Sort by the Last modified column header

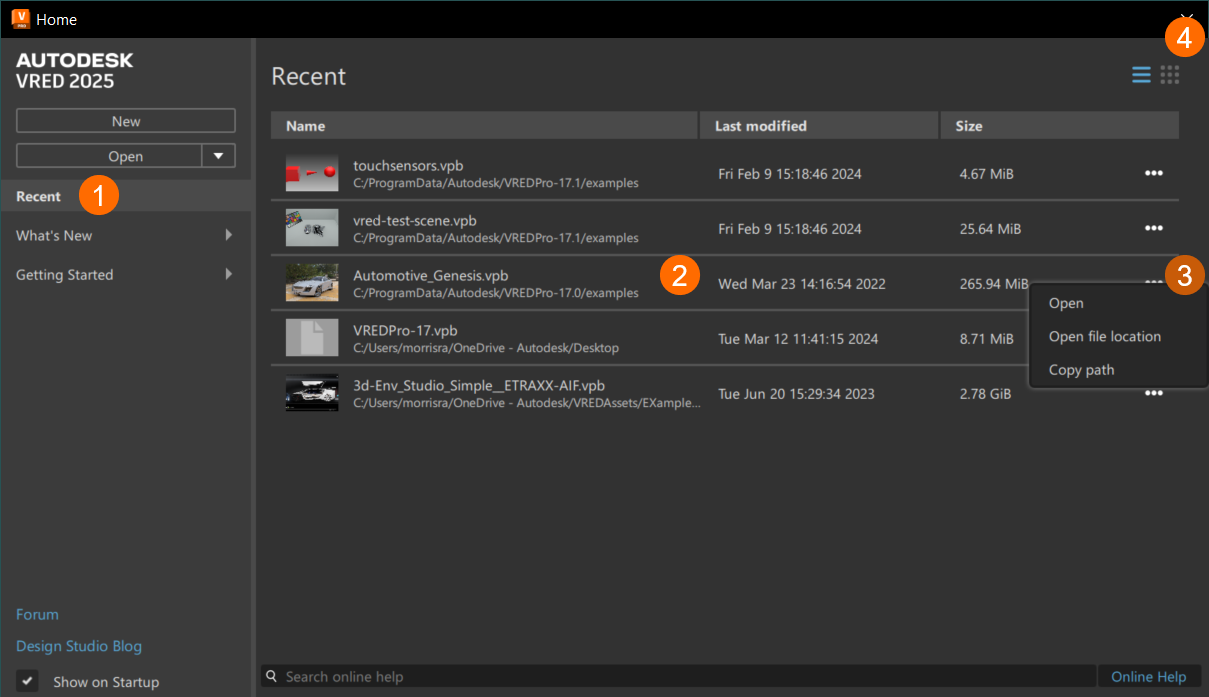coord(819,125)
